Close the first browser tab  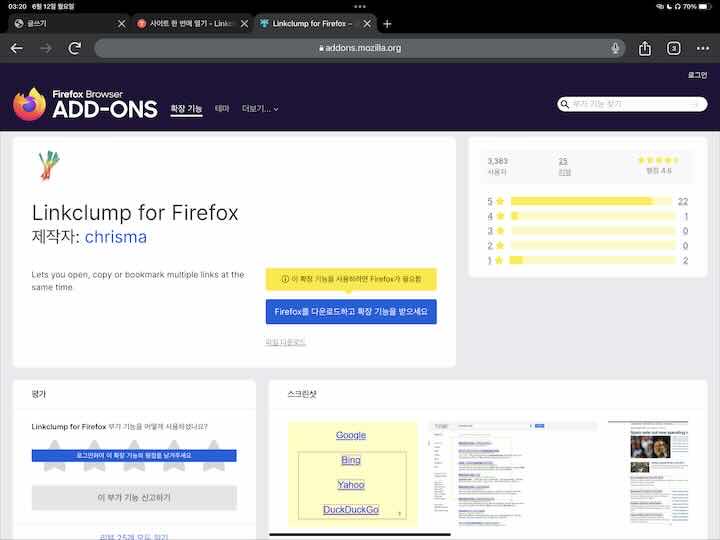[122, 23]
